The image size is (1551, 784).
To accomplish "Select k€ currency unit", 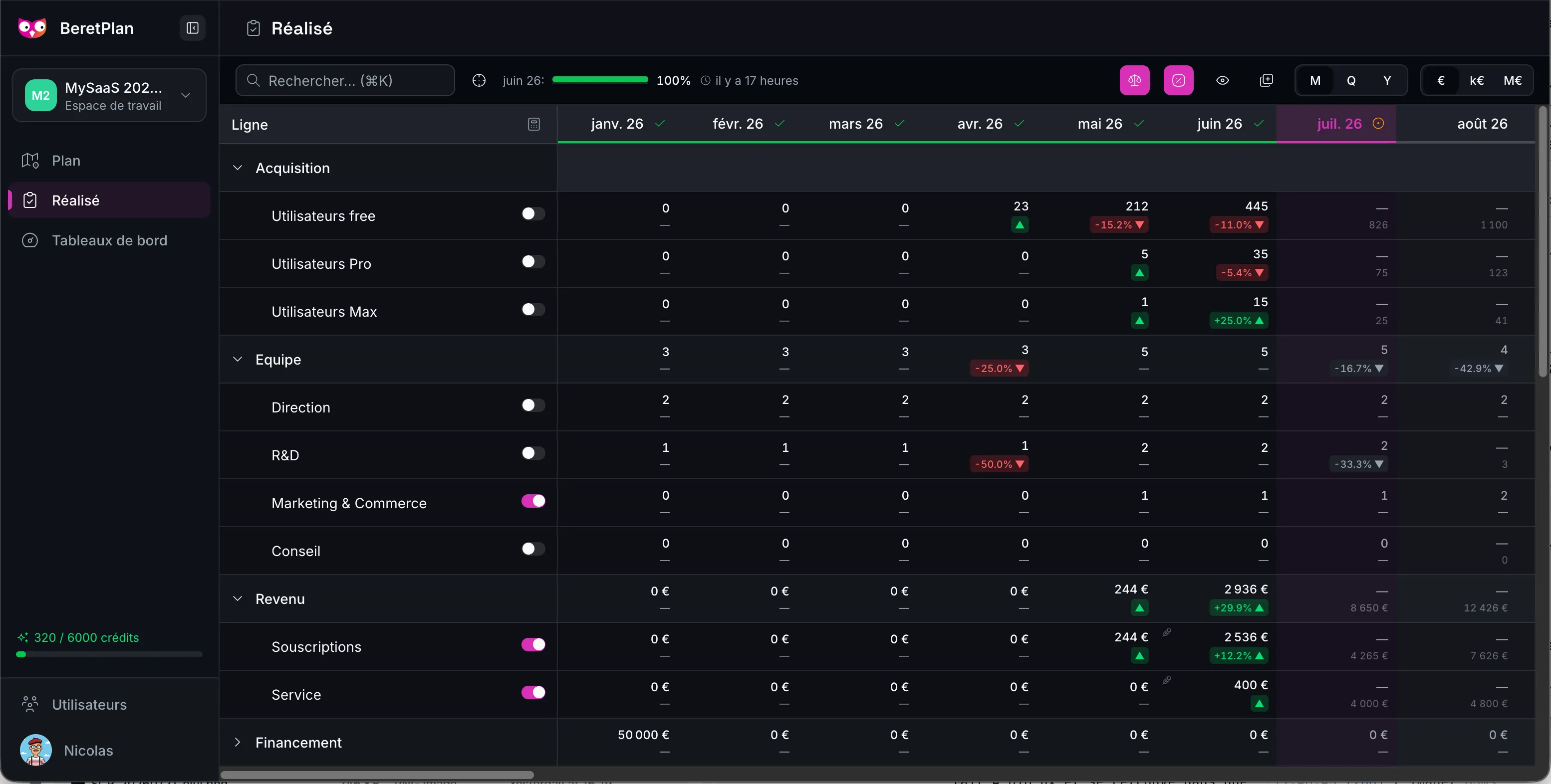I will [x=1476, y=81].
